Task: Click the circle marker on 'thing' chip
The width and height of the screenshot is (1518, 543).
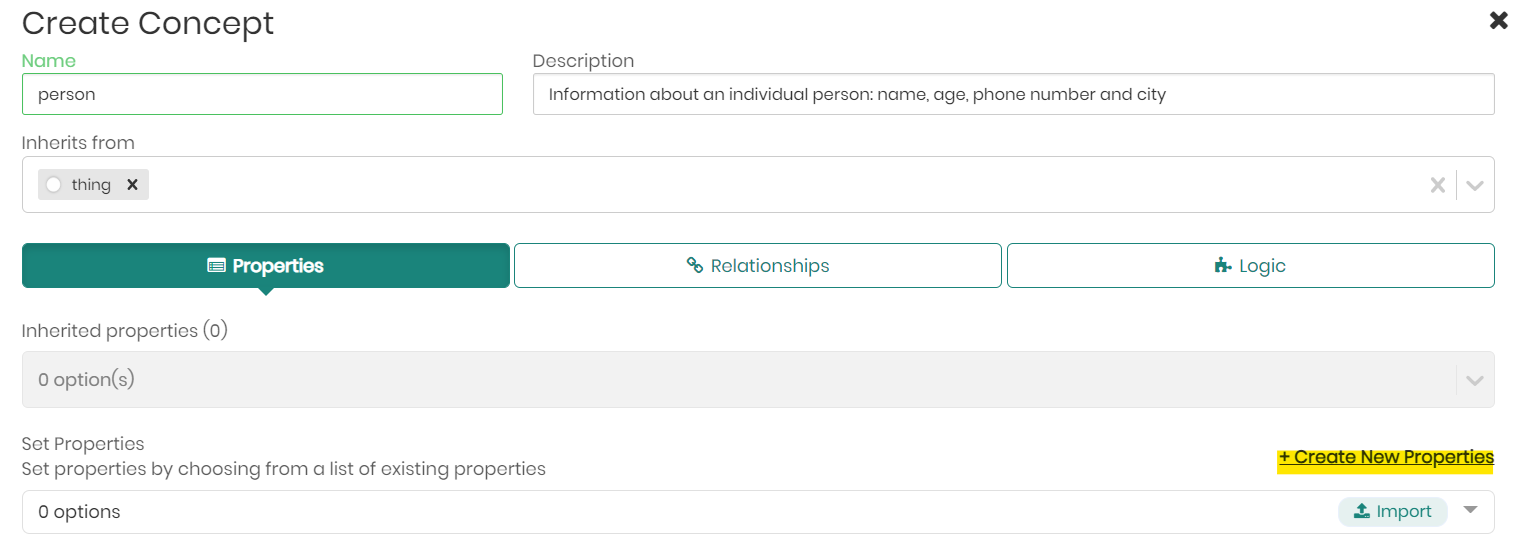Action: 54,185
